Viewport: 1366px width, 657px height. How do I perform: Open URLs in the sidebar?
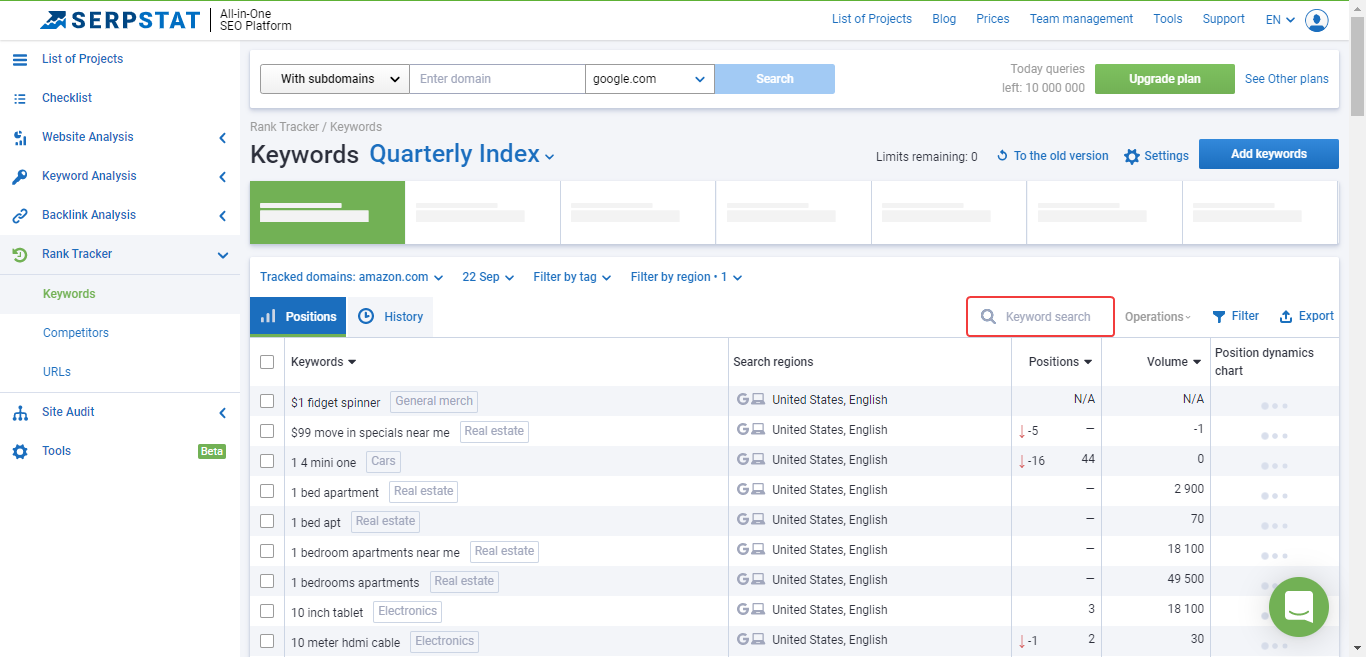(57, 372)
